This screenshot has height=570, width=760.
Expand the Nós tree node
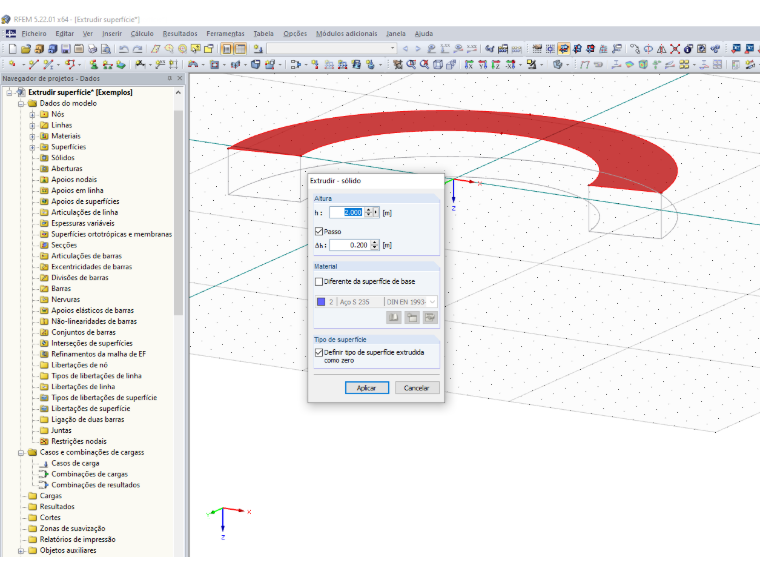(32, 114)
